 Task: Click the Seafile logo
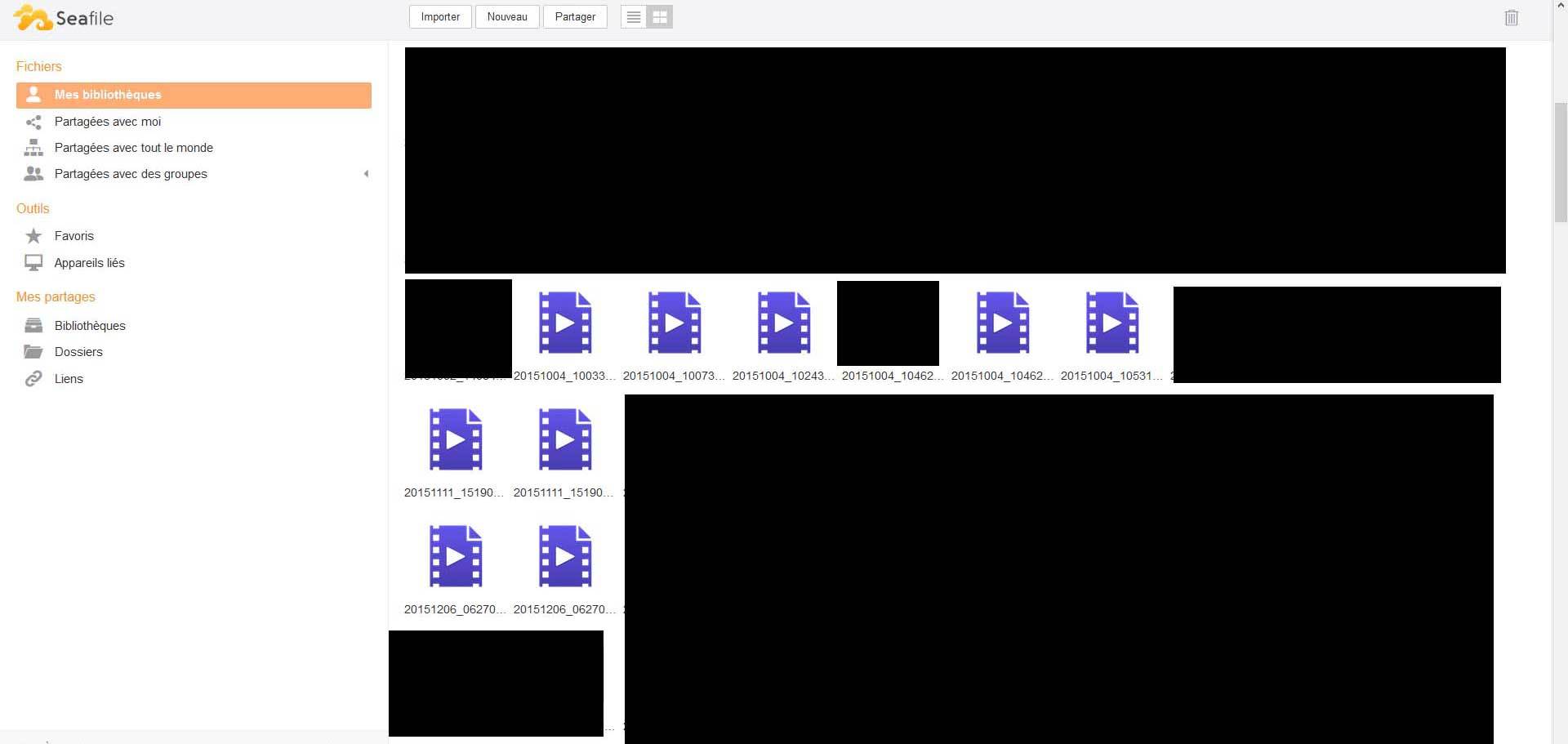64,18
